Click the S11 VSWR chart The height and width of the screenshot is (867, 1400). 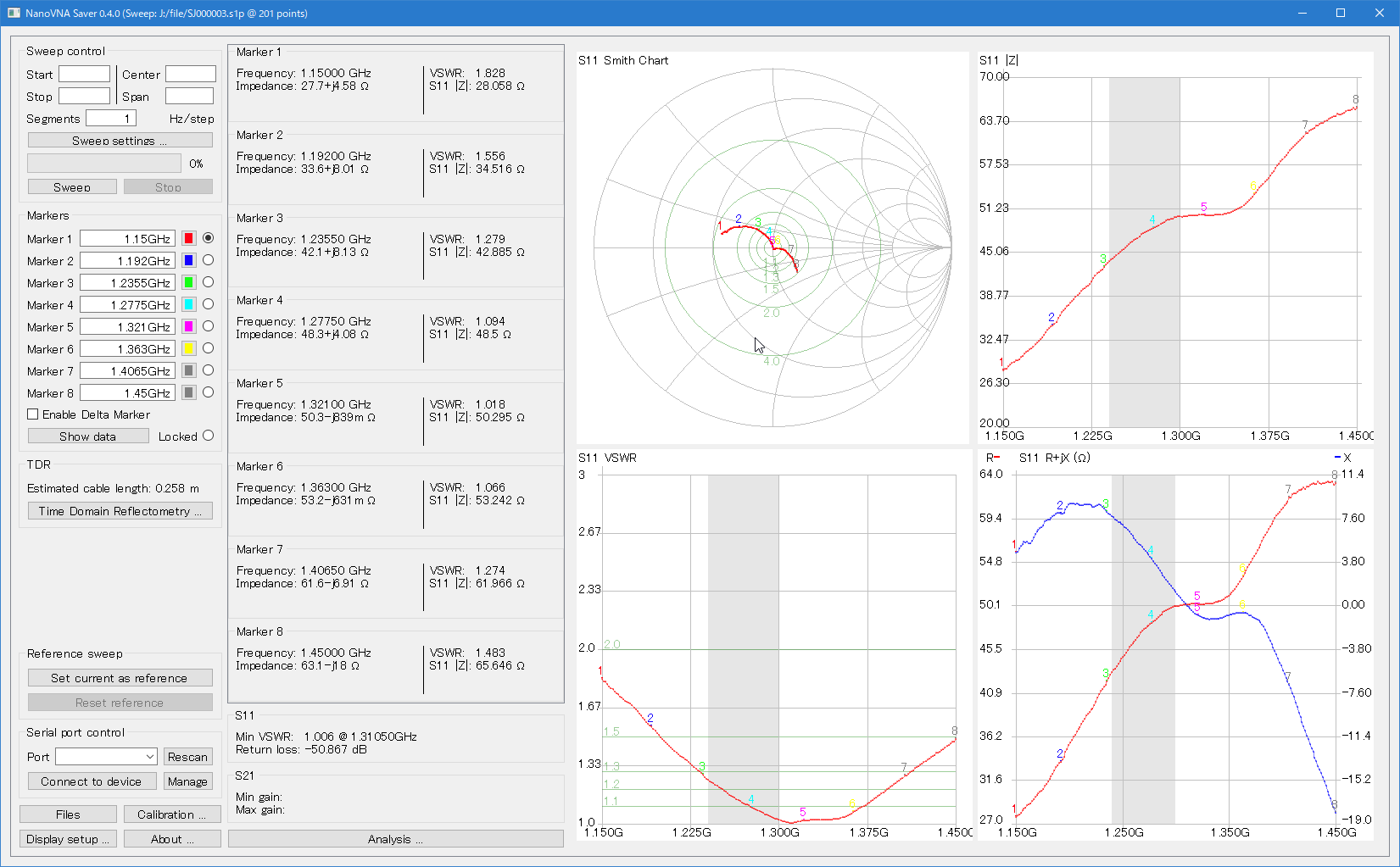click(x=773, y=645)
